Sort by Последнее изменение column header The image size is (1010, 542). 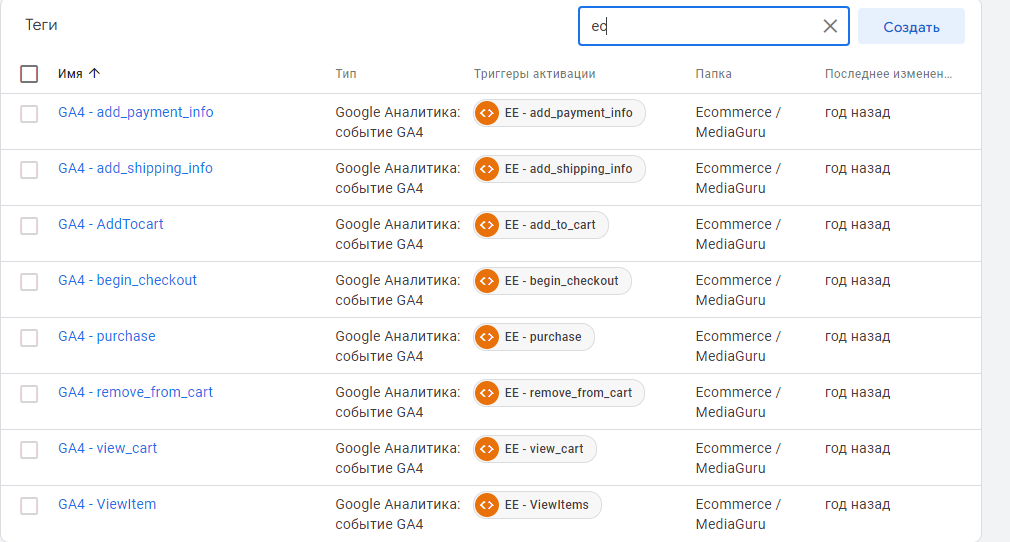888,73
